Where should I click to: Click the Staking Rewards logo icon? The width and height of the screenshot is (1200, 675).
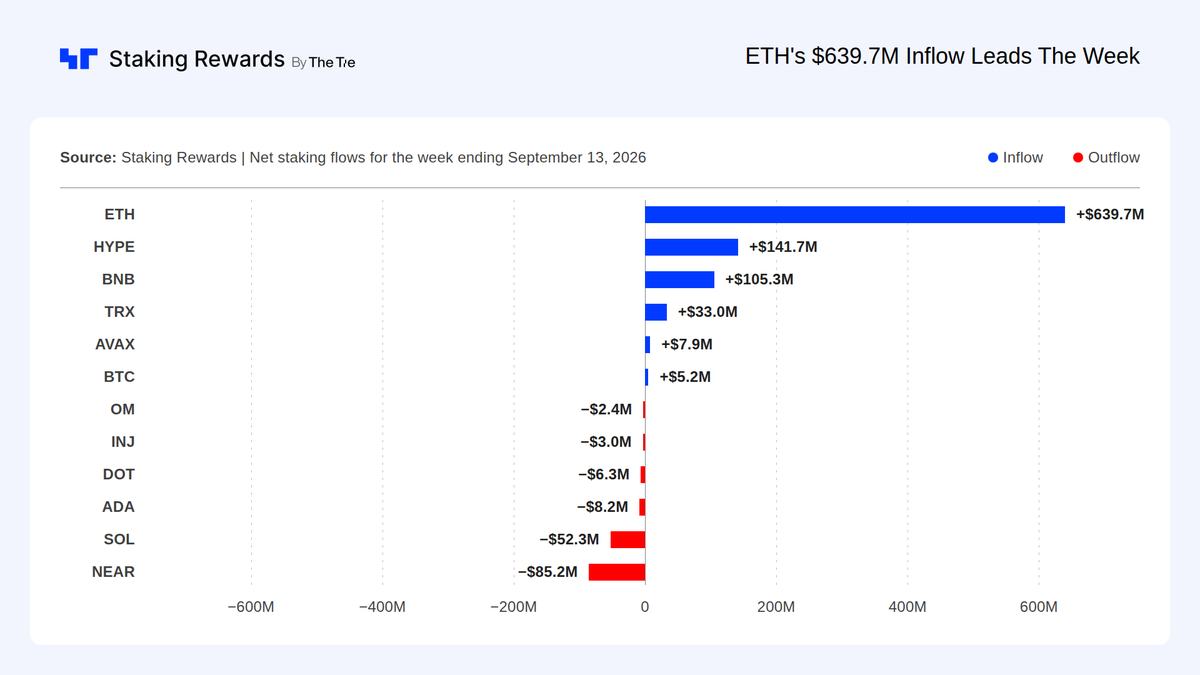[78, 58]
